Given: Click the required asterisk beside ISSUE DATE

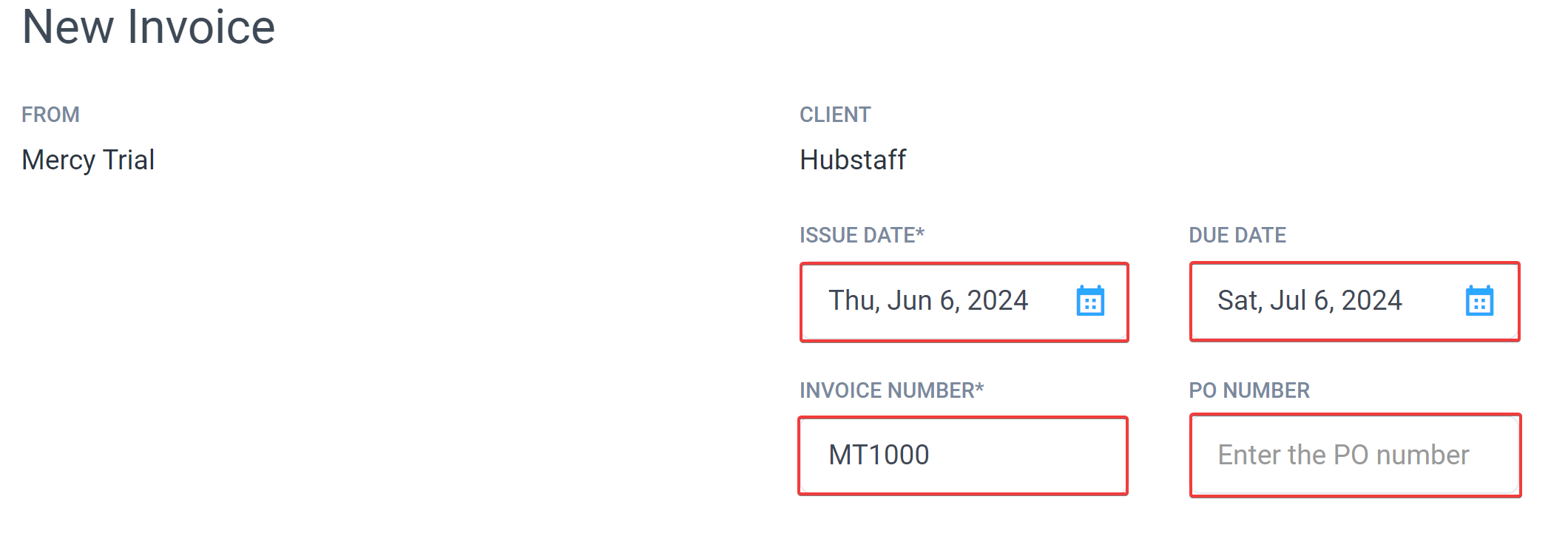Looking at the screenshot, I should 920,232.
